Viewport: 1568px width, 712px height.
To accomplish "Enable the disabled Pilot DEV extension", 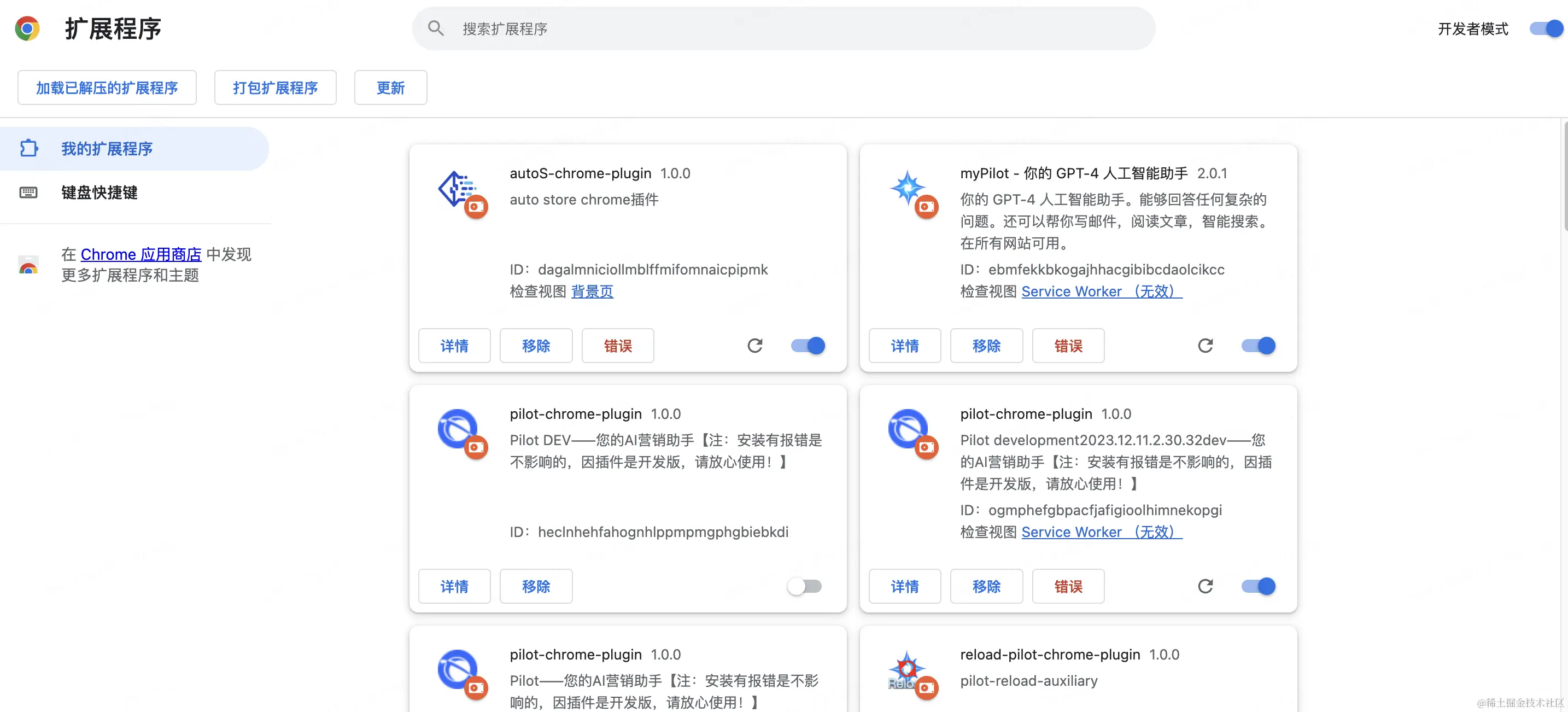I will point(804,586).
